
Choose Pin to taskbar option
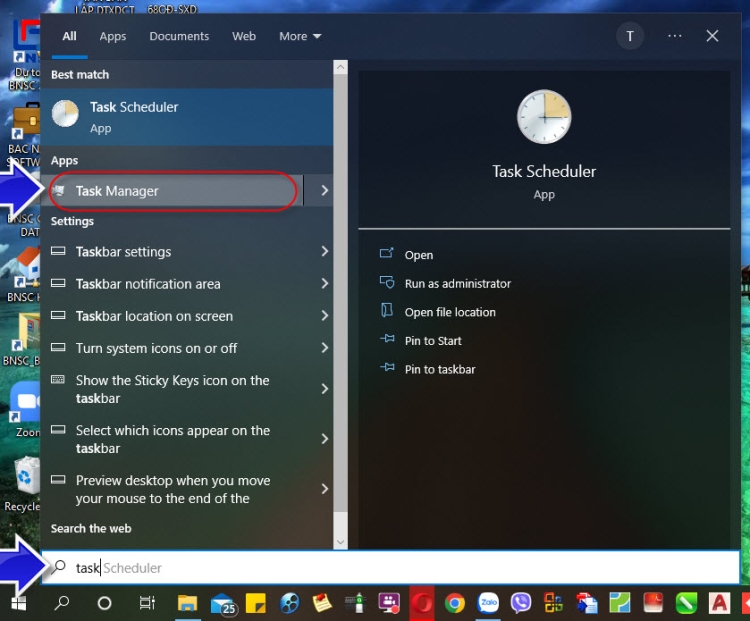[x=439, y=369]
